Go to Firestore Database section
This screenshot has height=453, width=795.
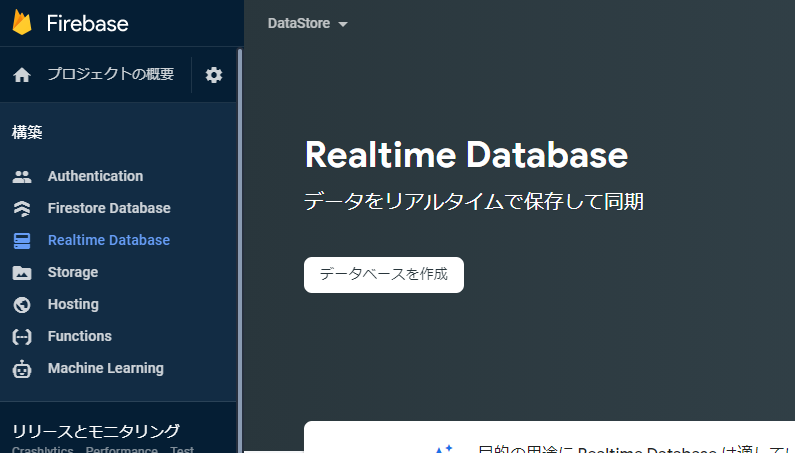point(109,208)
